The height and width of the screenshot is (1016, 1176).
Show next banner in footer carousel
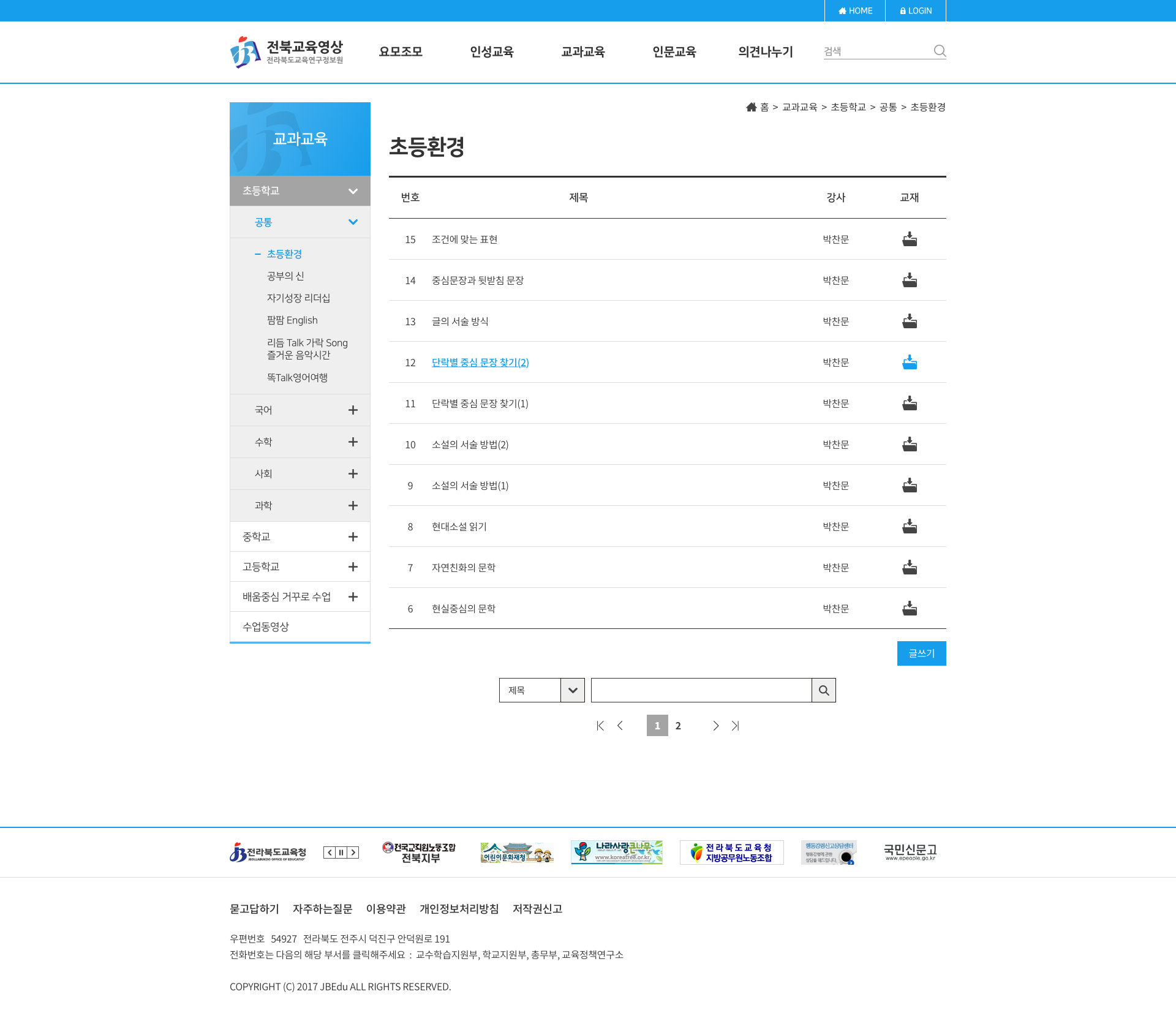pyautogui.click(x=353, y=852)
